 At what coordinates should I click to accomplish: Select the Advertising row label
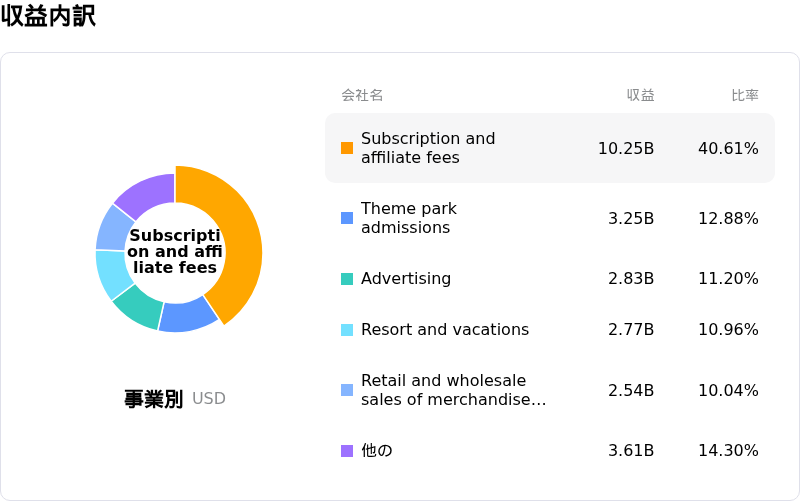[406, 279]
